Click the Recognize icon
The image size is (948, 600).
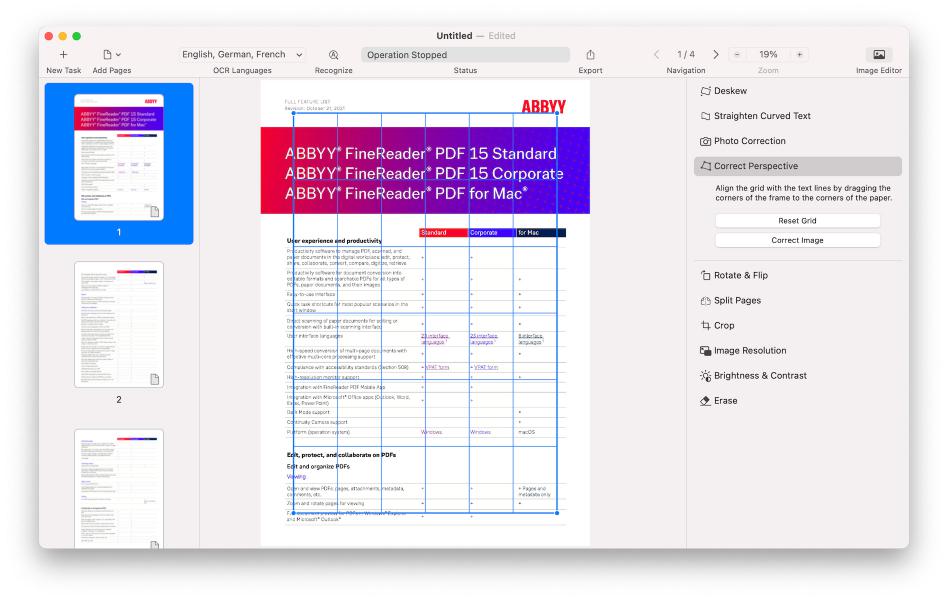[334, 54]
